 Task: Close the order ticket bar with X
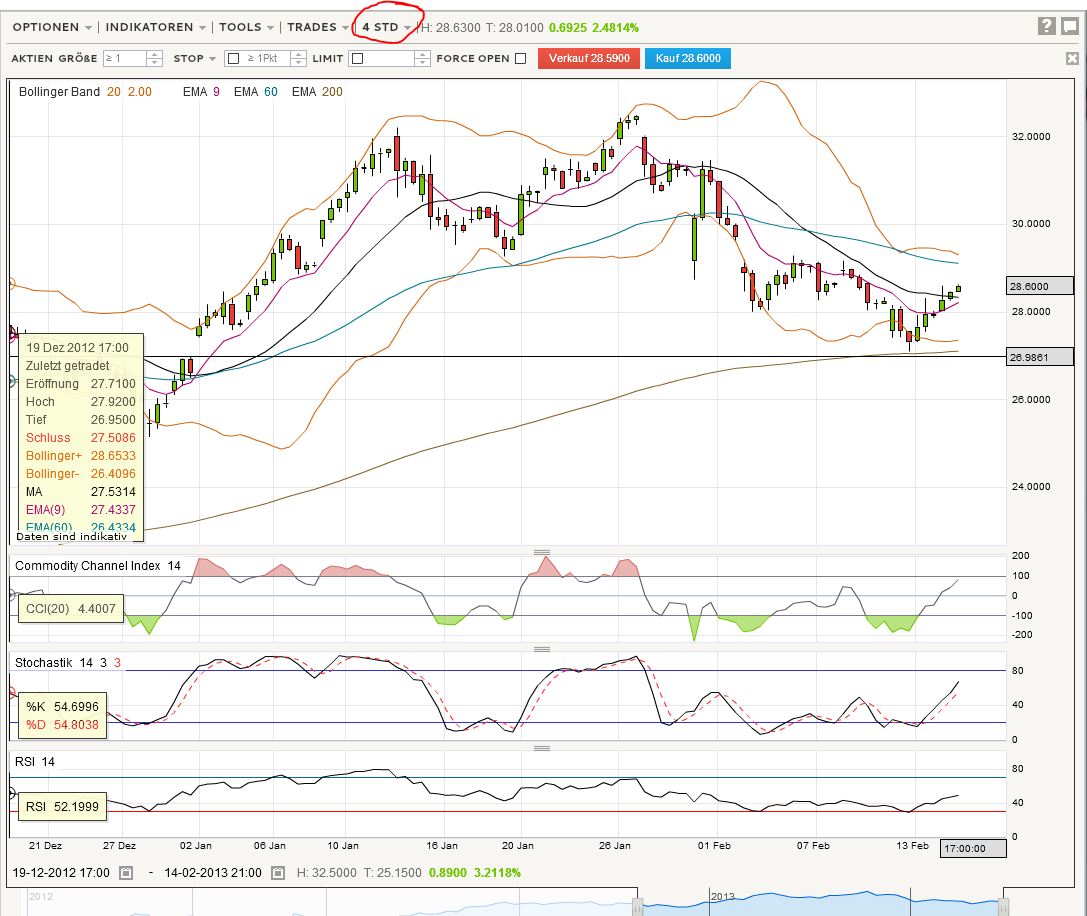point(1072,58)
